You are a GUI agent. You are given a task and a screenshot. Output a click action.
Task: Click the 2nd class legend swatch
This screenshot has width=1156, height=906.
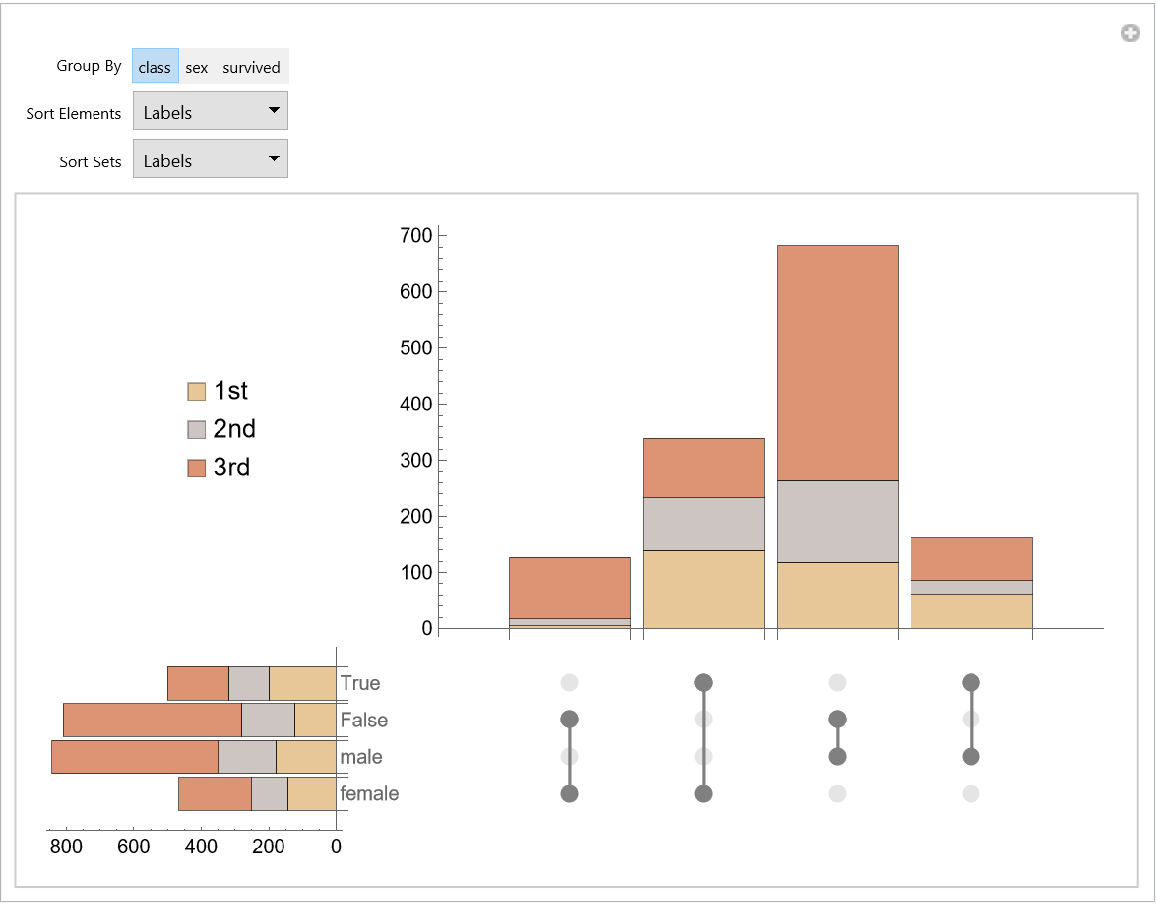(x=197, y=430)
